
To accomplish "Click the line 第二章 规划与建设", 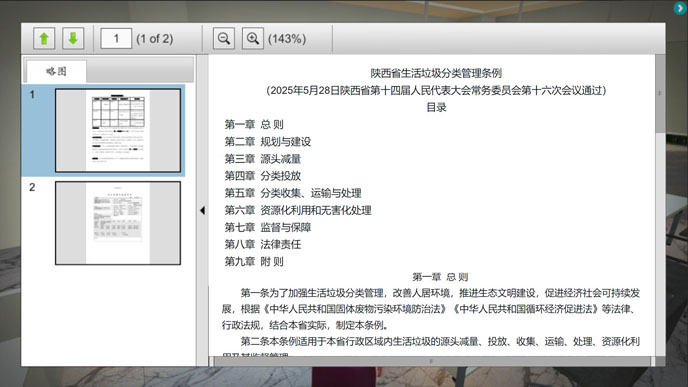I will (268, 142).
